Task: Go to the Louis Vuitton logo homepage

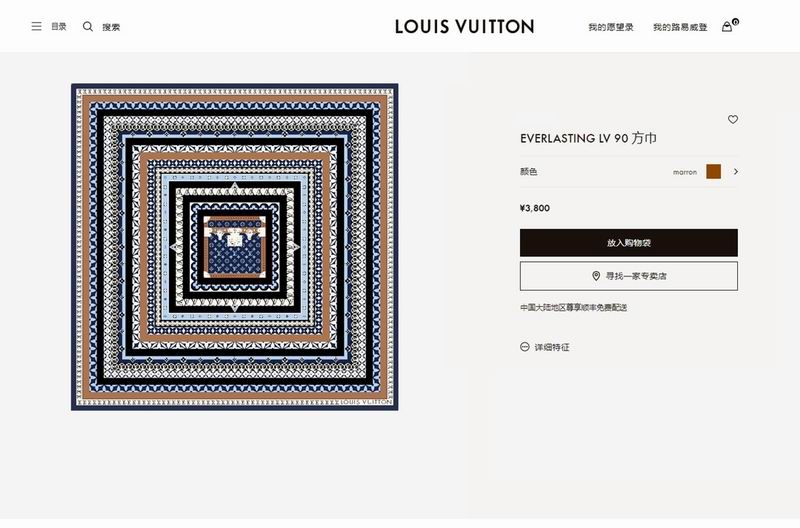Action: 464,27
